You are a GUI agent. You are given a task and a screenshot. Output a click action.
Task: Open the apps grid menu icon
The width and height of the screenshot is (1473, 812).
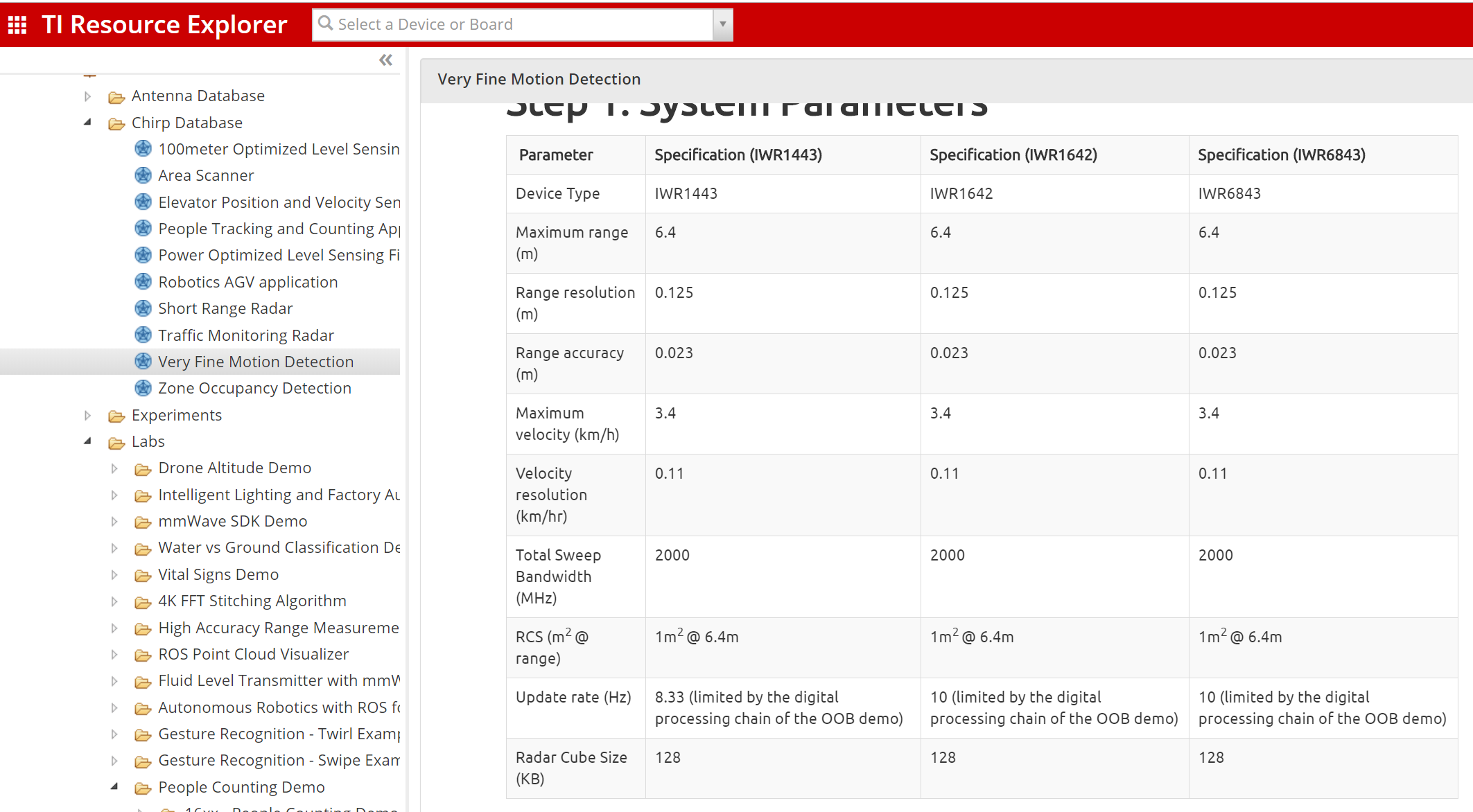(x=17, y=25)
